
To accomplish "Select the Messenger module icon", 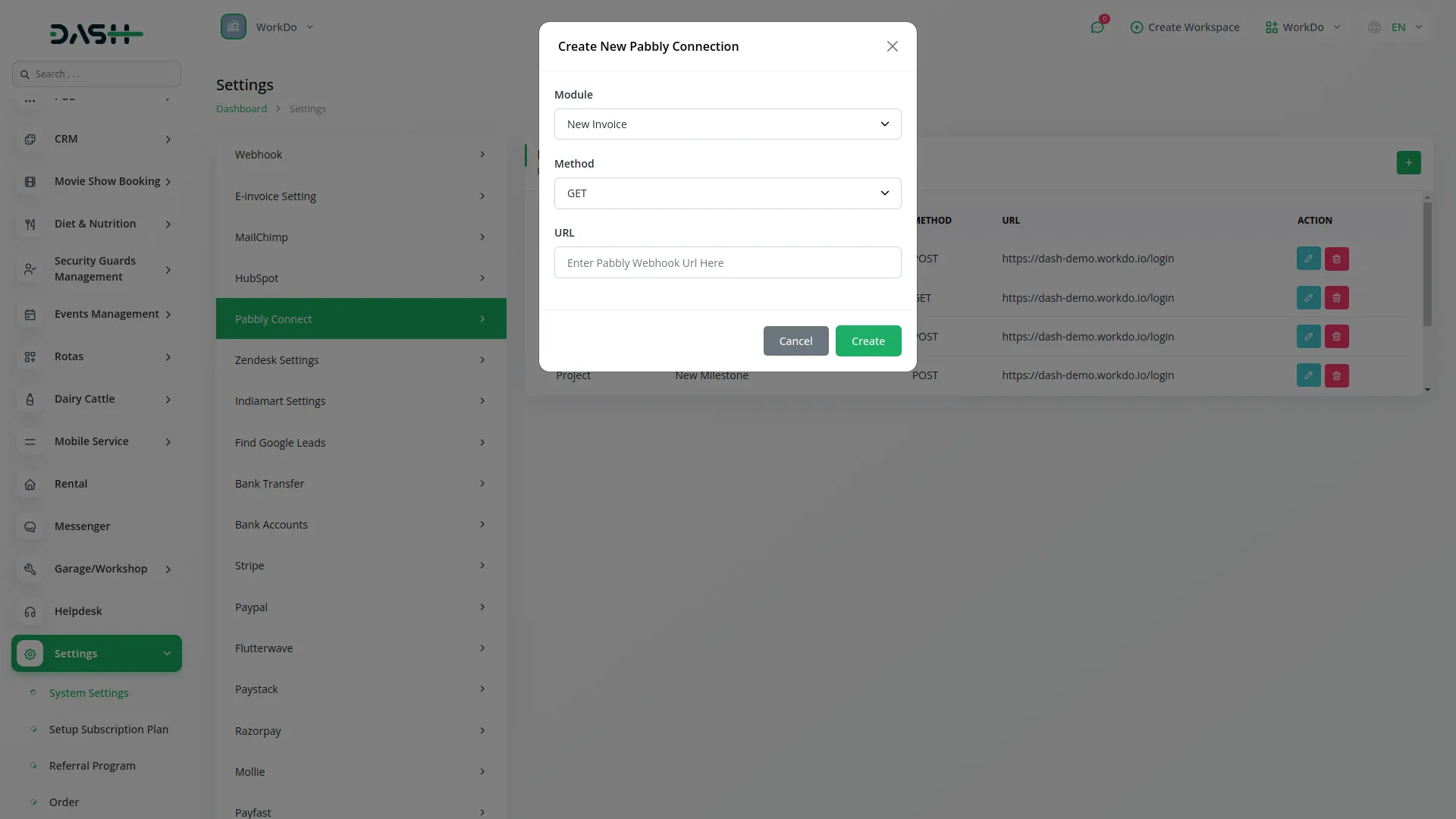I will coord(30,526).
